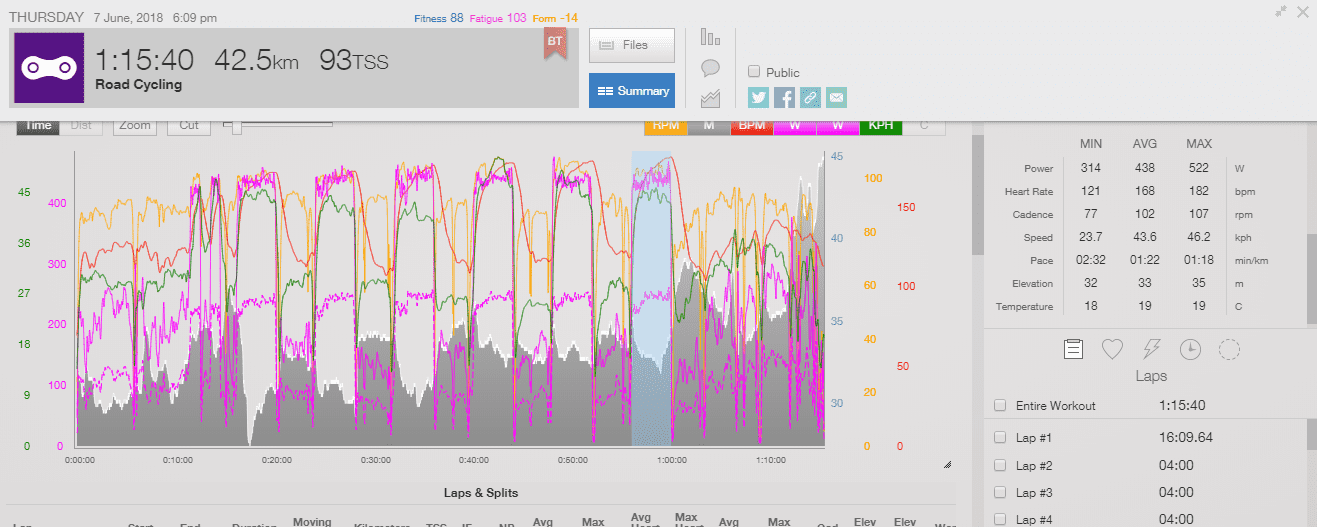1317x527 pixels.
Task: Check the Entire Workout checkbox
Action: (x=1000, y=406)
